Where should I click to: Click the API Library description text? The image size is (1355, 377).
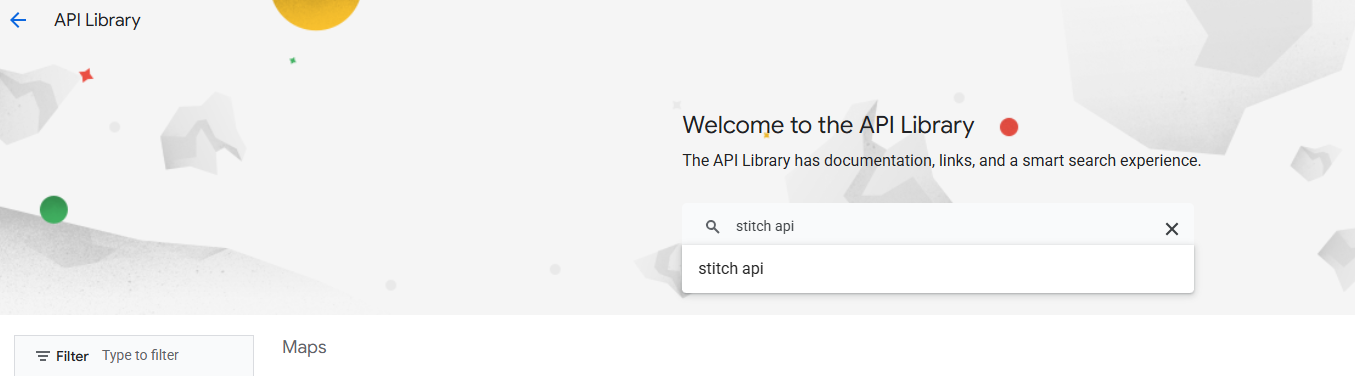(941, 160)
